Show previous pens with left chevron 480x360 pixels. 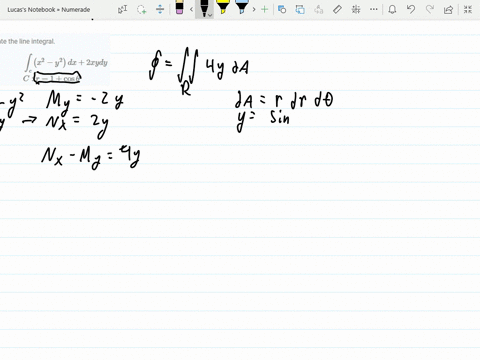(192, 9)
